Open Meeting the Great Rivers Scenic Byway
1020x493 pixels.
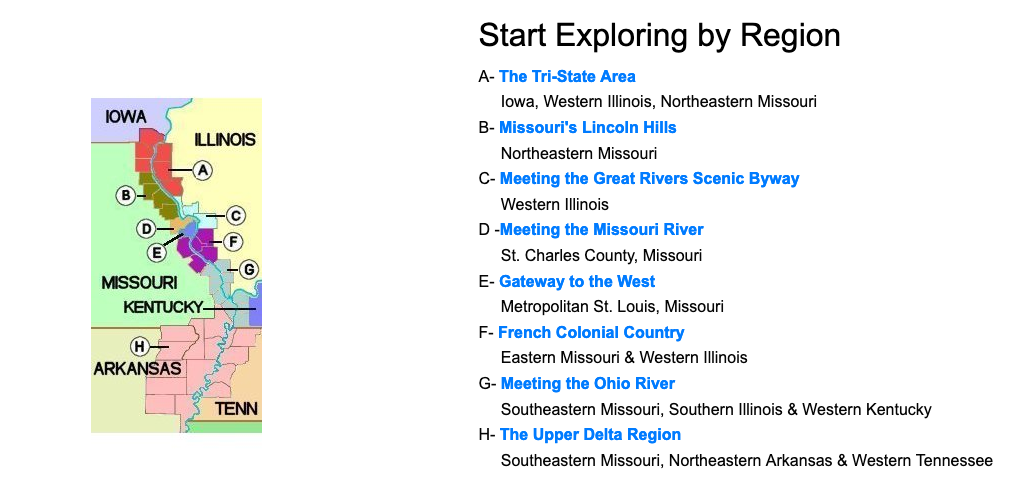(x=649, y=178)
